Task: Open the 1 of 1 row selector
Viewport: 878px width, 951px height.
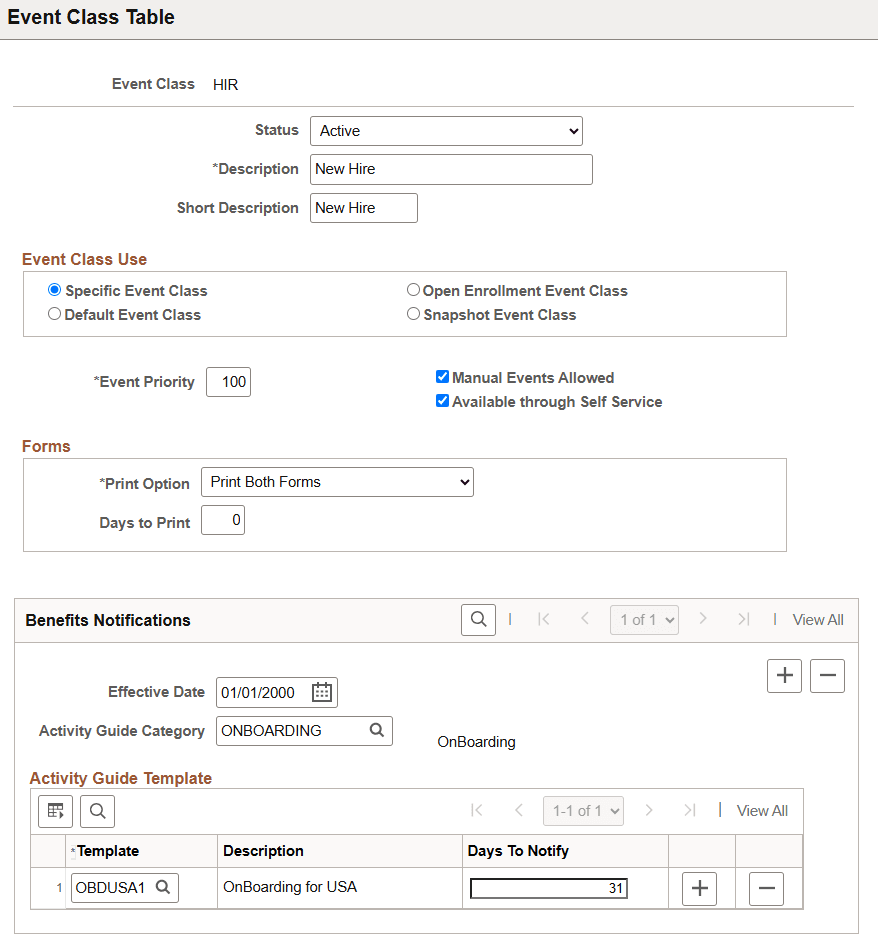Action: click(x=644, y=620)
